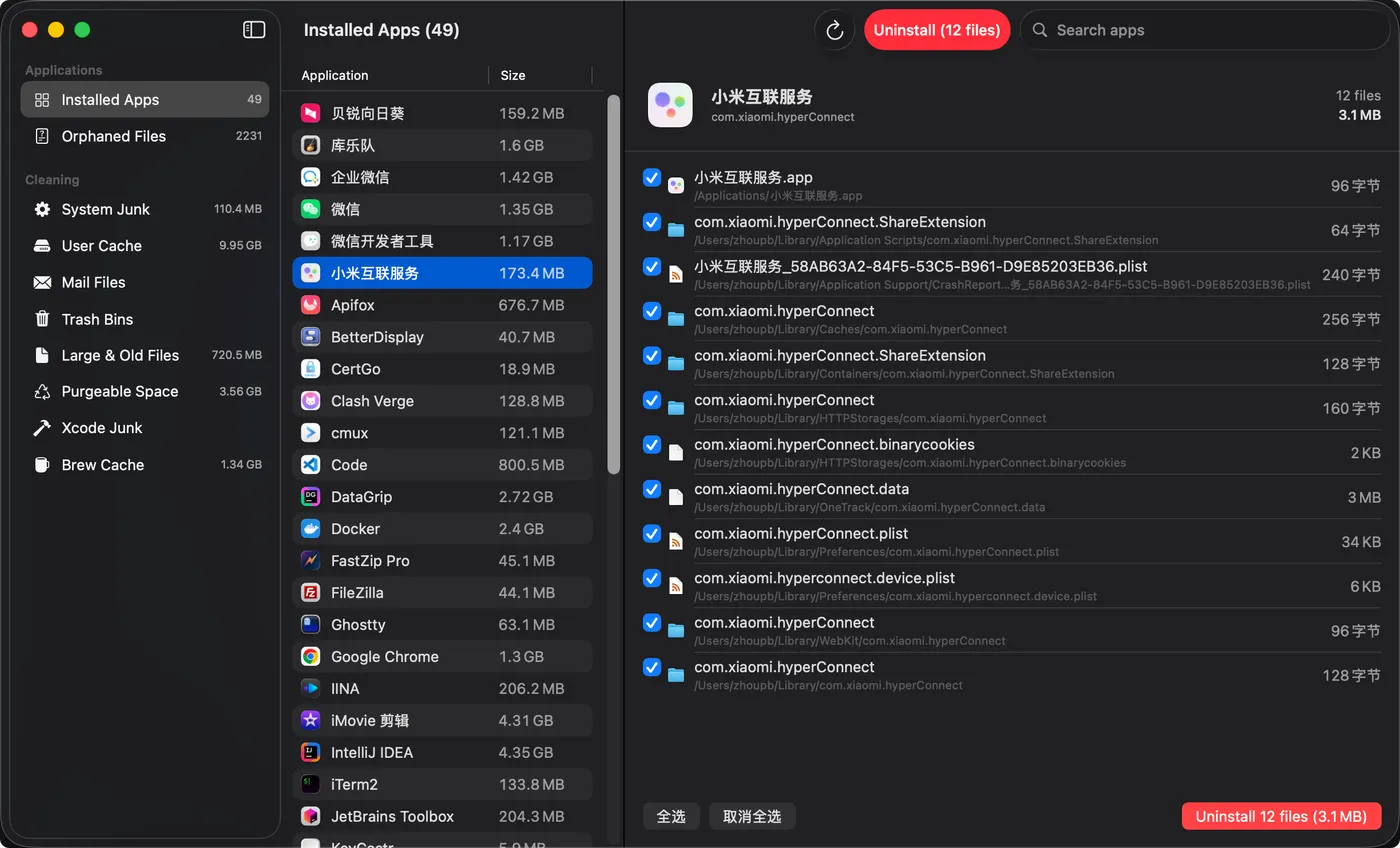Click the Clash Verge app icon
The image size is (1400, 848).
point(311,401)
